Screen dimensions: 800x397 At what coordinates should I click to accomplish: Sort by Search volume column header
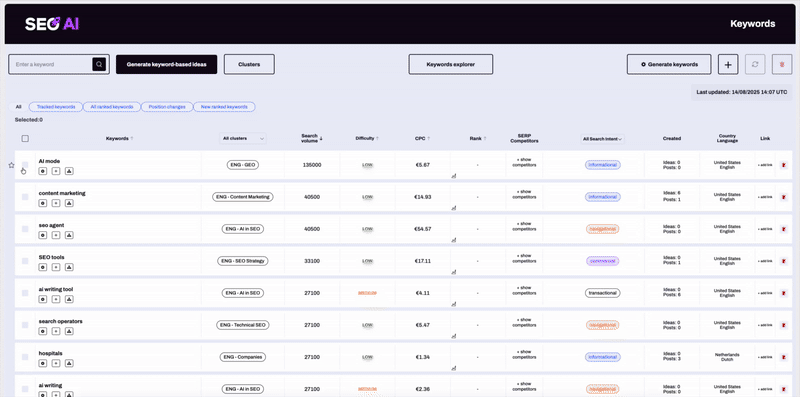312,138
